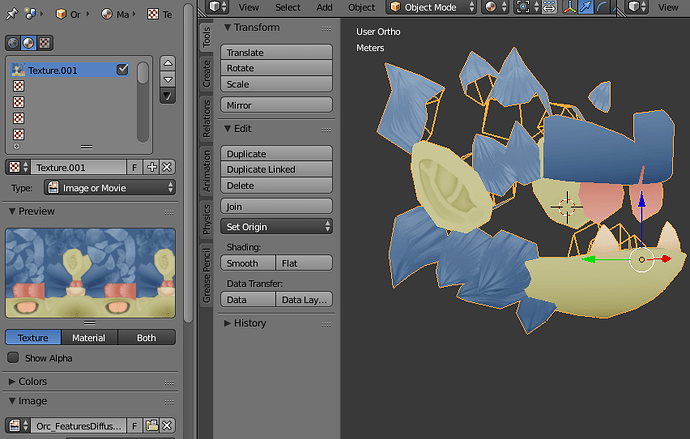Viewport: 690px width, 439px height.
Task: Switch to the Physics tab
Action: tap(206, 219)
